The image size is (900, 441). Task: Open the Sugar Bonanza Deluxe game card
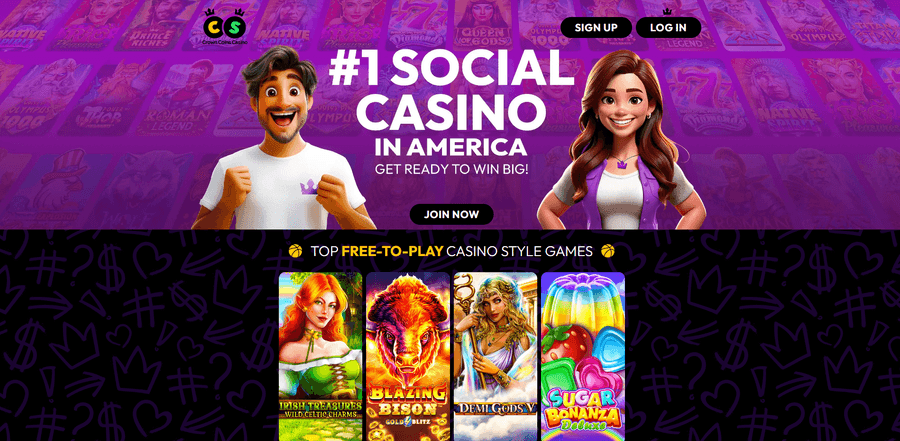point(583,356)
